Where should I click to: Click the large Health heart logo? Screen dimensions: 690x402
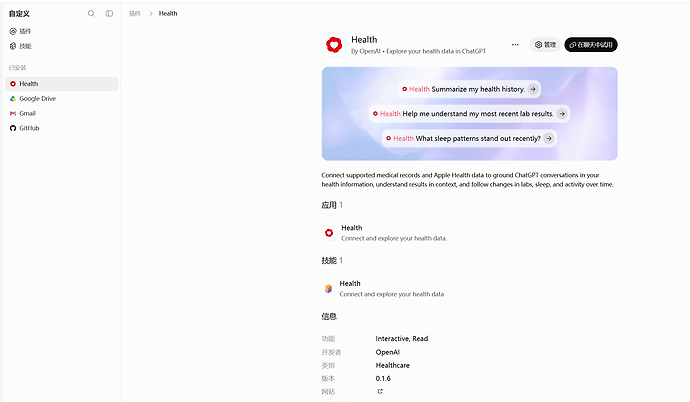(x=334, y=45)
